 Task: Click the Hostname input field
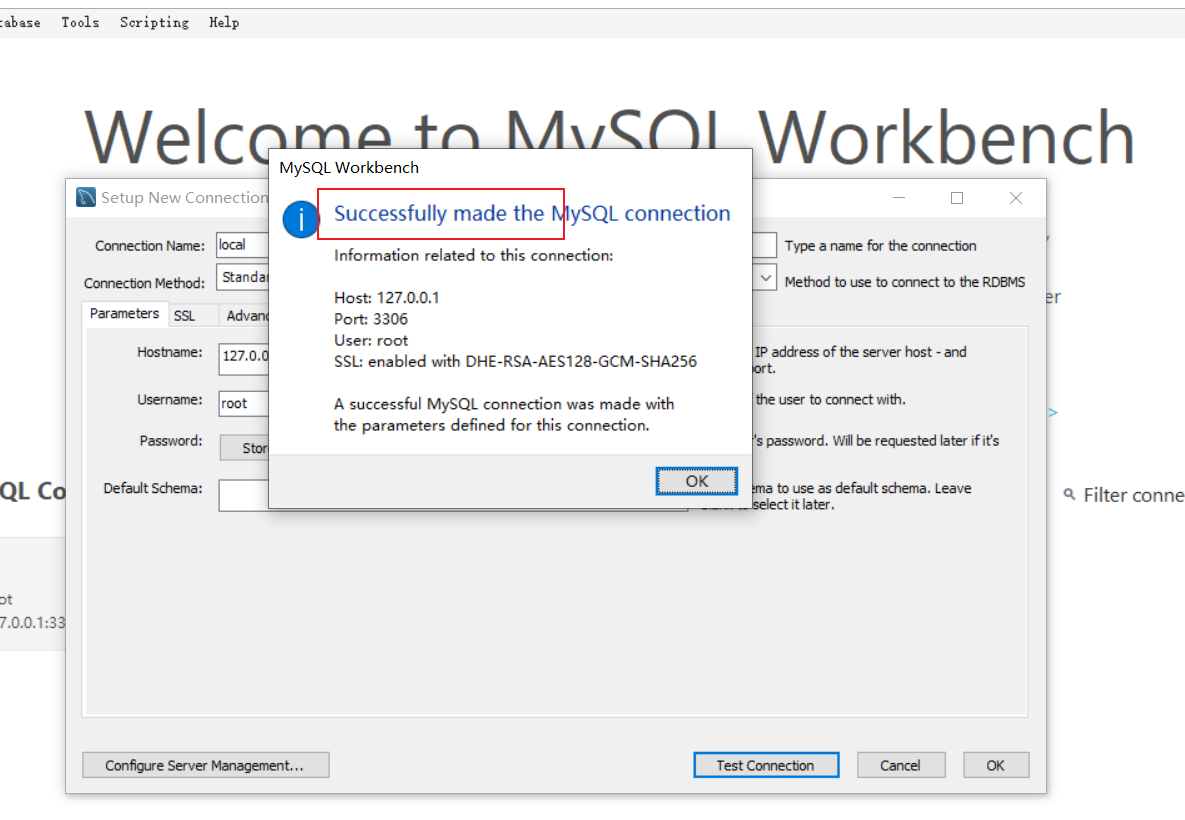tap(244, 357)
